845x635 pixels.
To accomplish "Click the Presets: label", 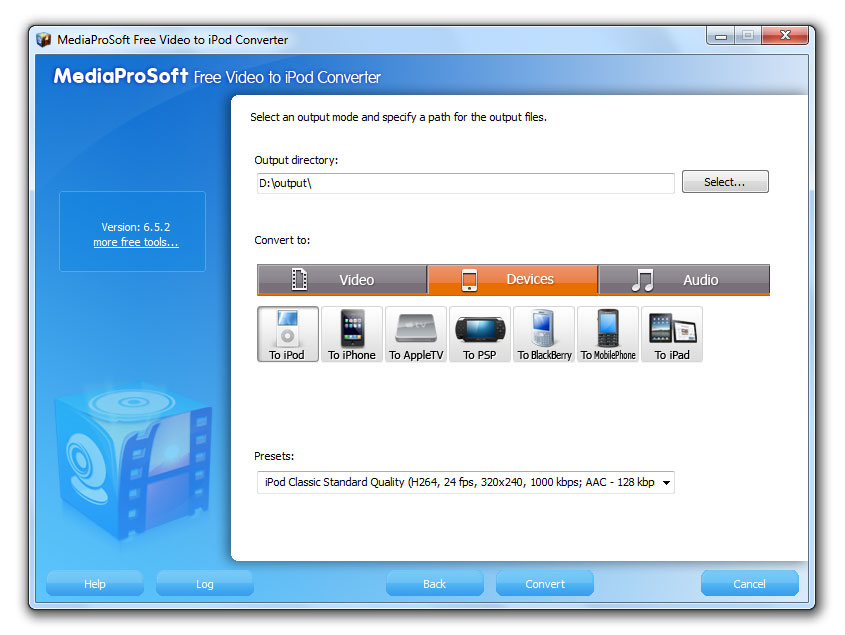I will tap(274, 456).
